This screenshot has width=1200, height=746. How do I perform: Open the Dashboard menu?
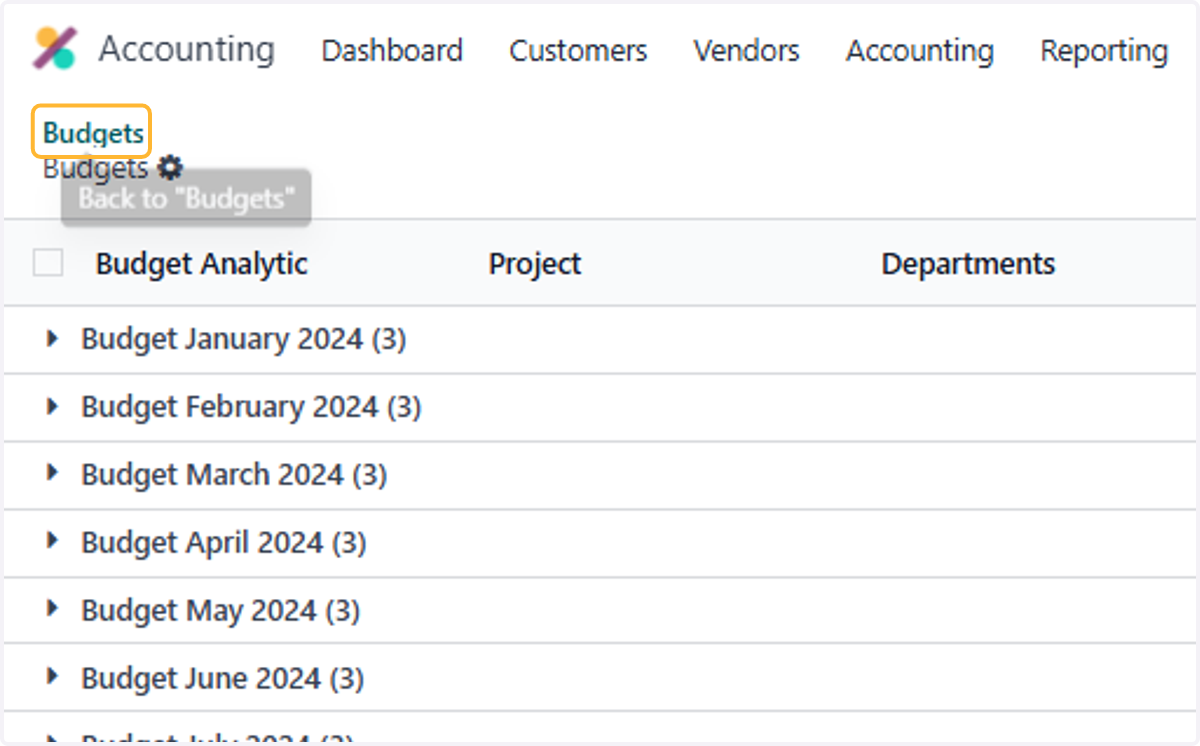[392, 50]
